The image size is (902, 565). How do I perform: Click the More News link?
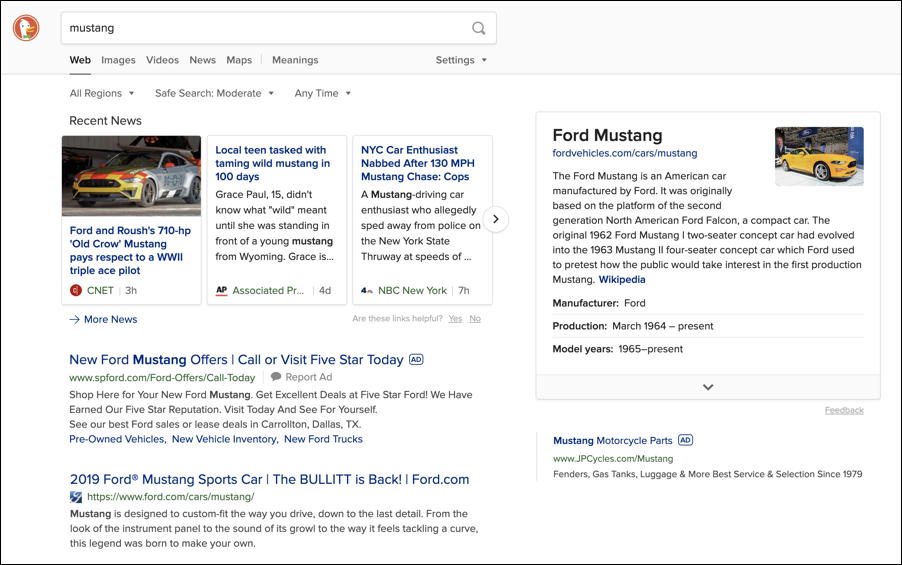coord(110,319)
